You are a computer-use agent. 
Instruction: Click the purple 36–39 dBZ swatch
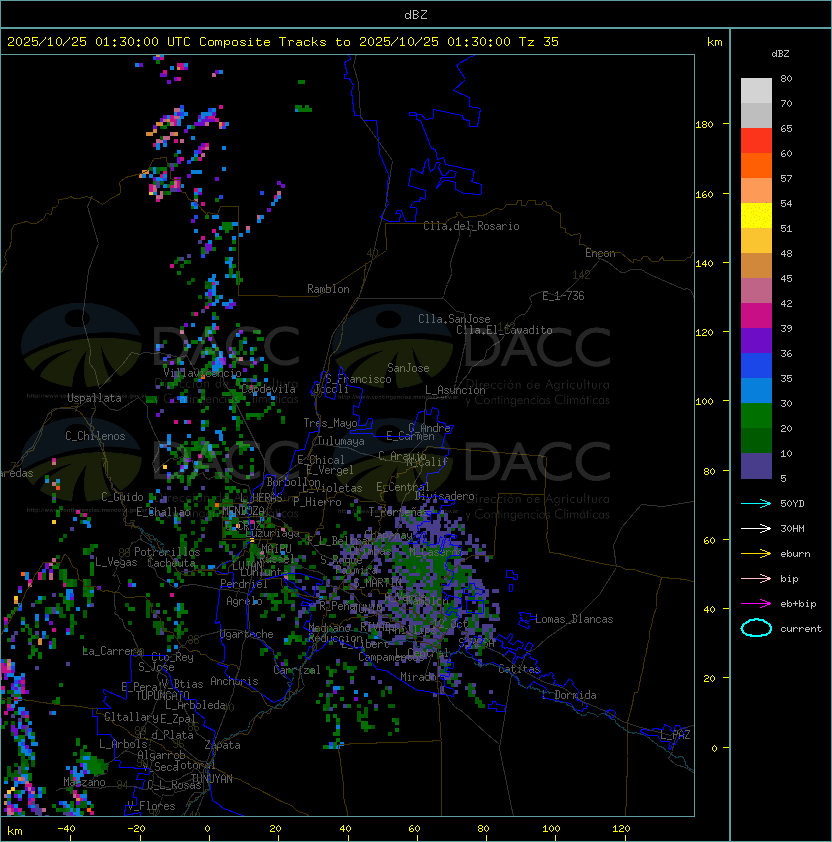756,340
